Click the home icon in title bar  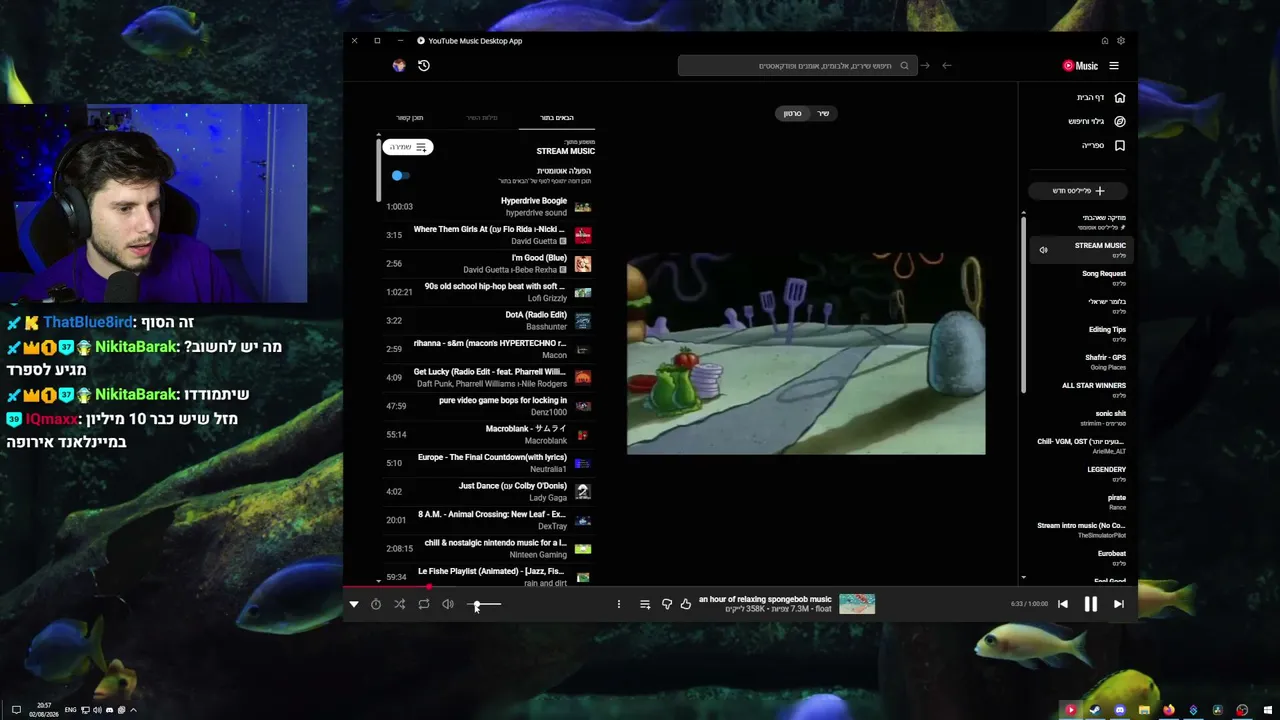[1105, 41]
